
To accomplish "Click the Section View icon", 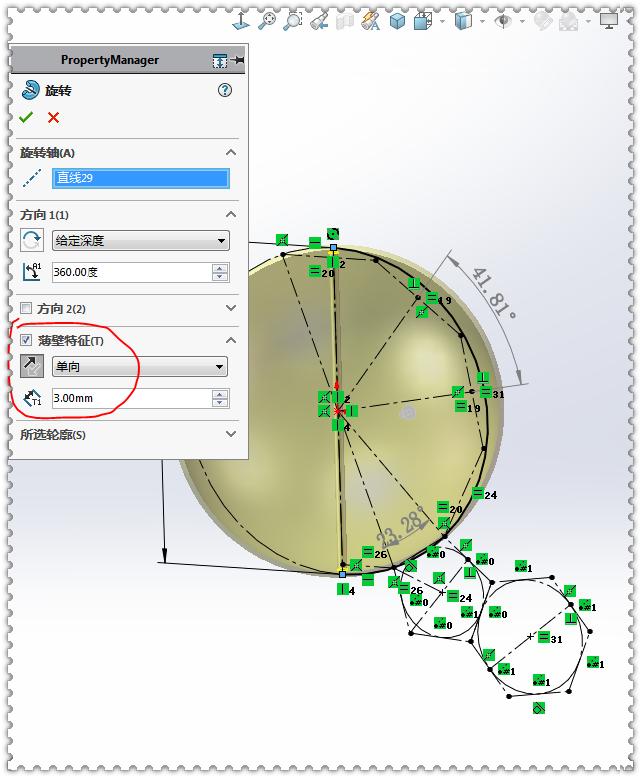I will pyautogui.click(x=344, y=21).
